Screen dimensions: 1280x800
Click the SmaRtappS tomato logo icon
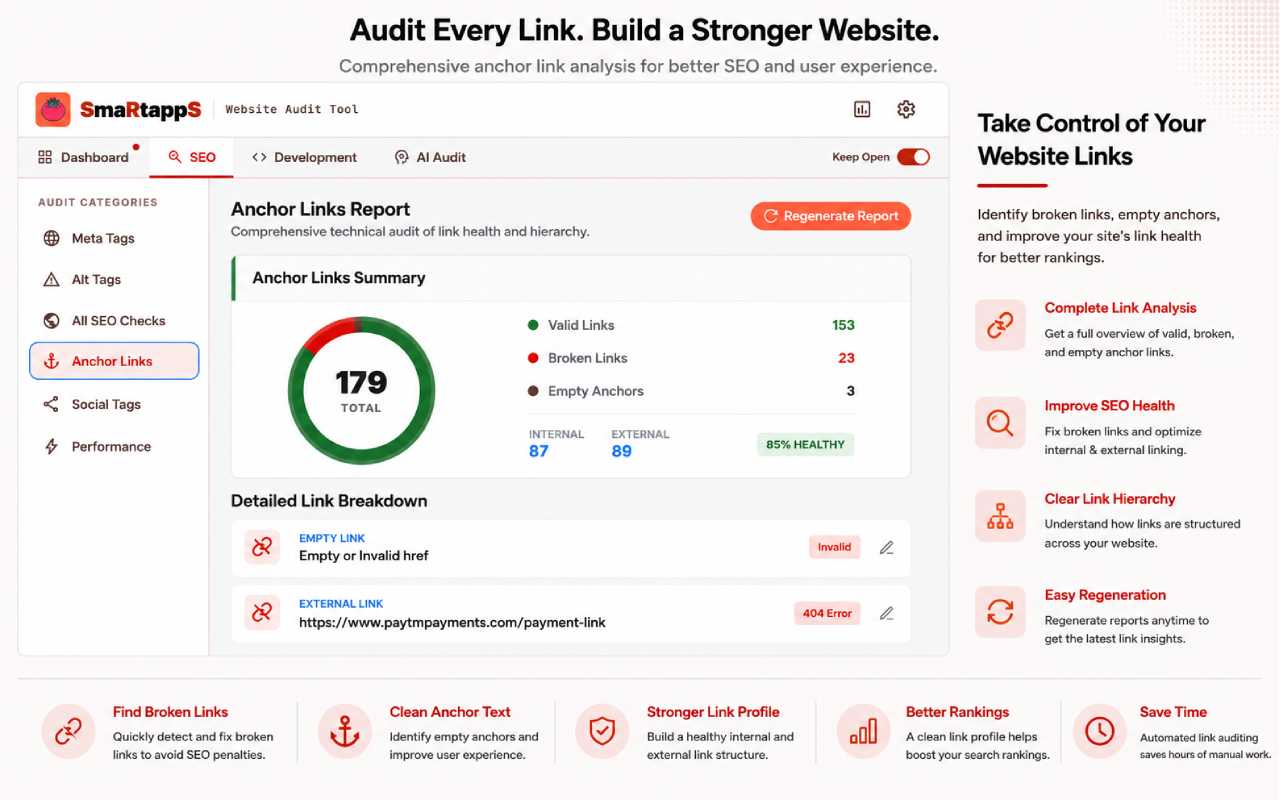(x=52, y=109)
